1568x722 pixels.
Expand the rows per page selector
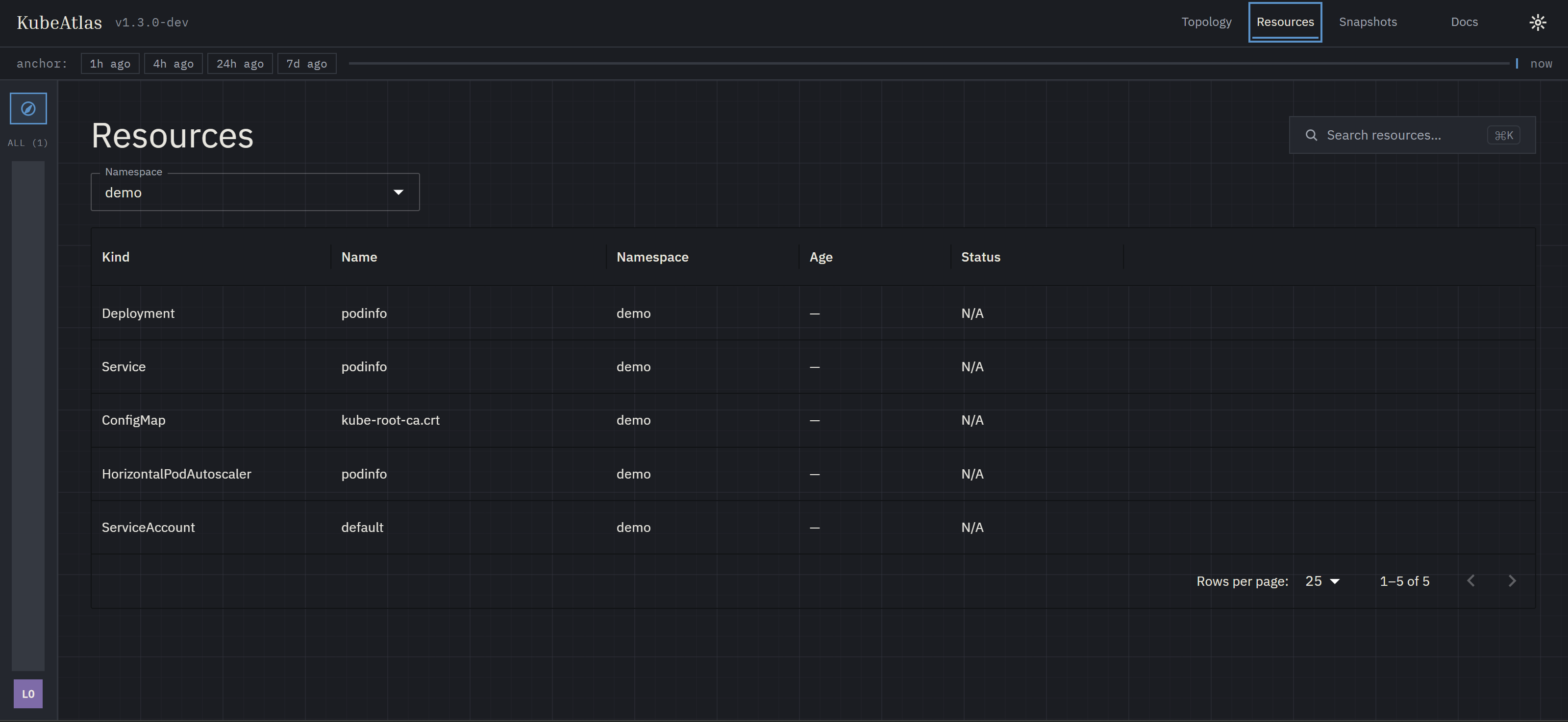point(1322,581)
